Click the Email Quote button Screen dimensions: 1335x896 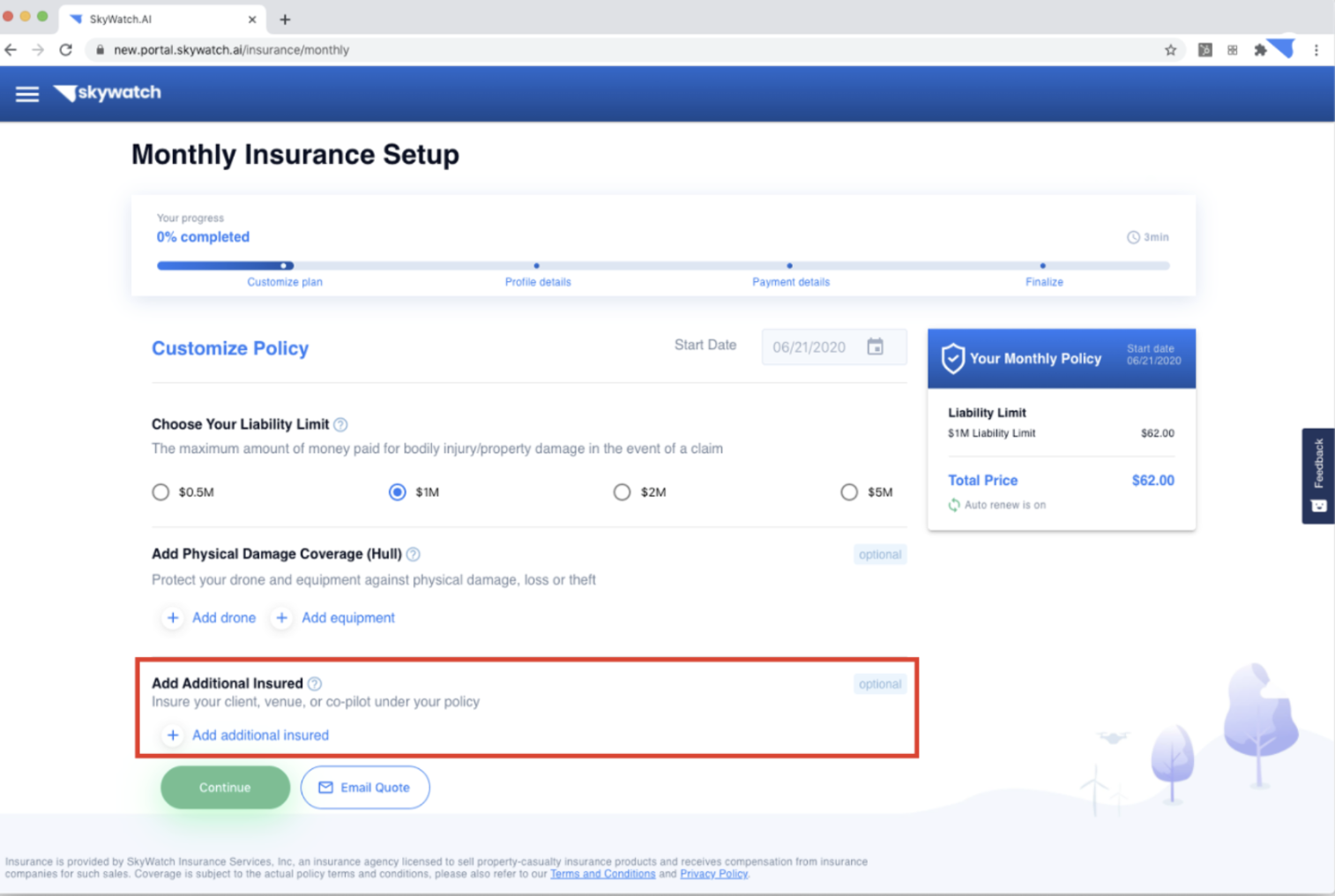pos(365,788)
